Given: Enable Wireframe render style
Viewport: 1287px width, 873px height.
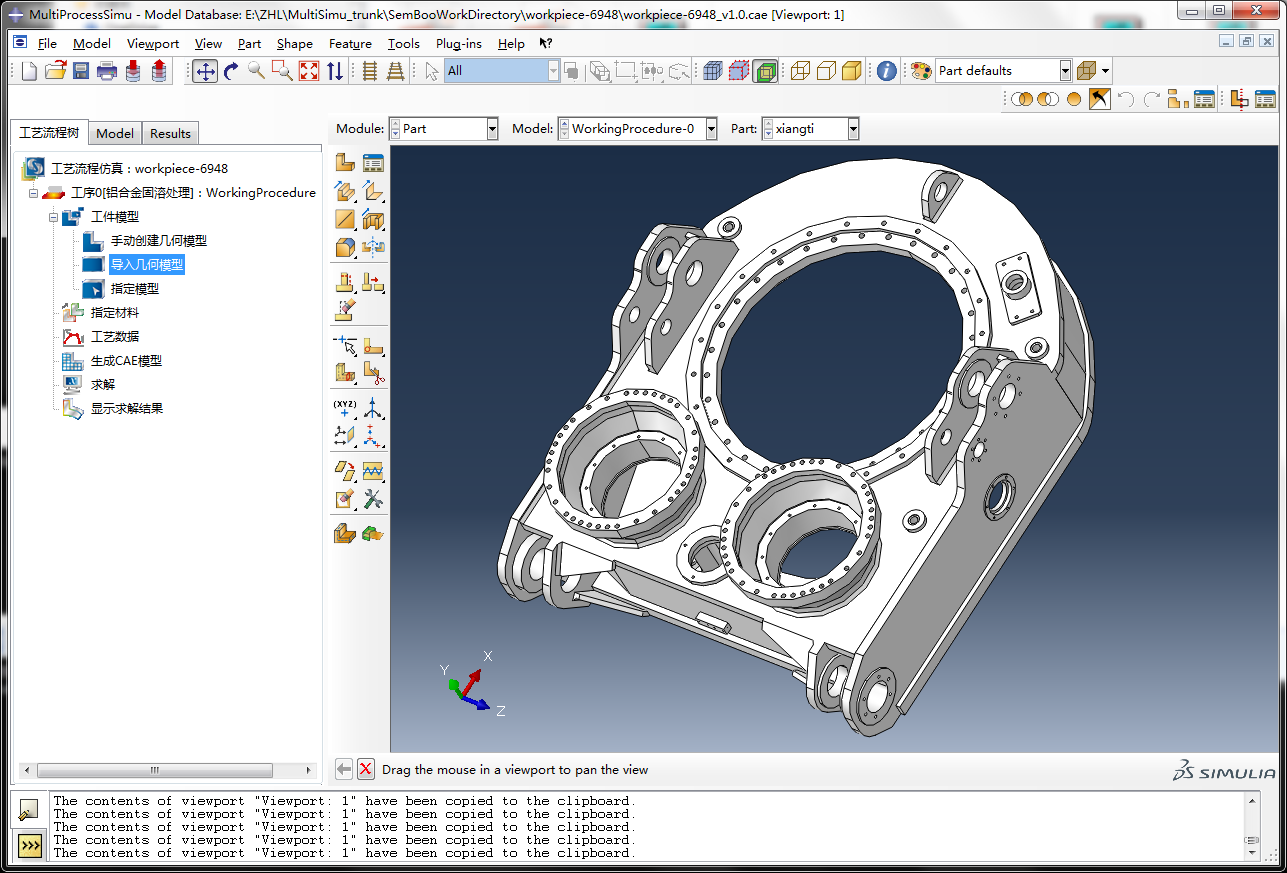Looking at the screenshot, I should [x=800, y=71].
